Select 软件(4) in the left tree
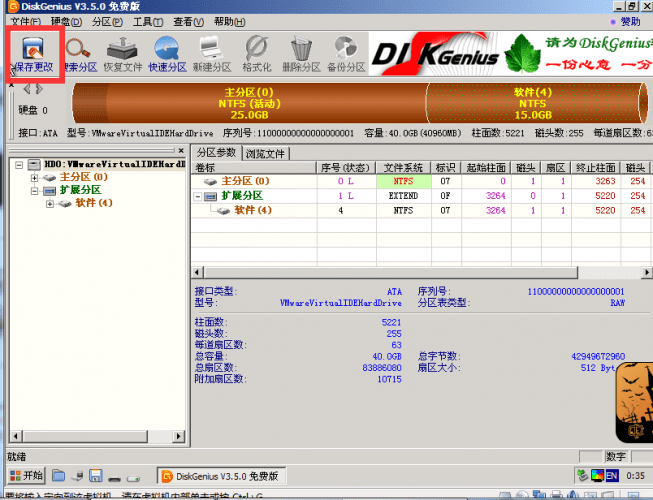The image size is (653, 500). tap(94, 203)
